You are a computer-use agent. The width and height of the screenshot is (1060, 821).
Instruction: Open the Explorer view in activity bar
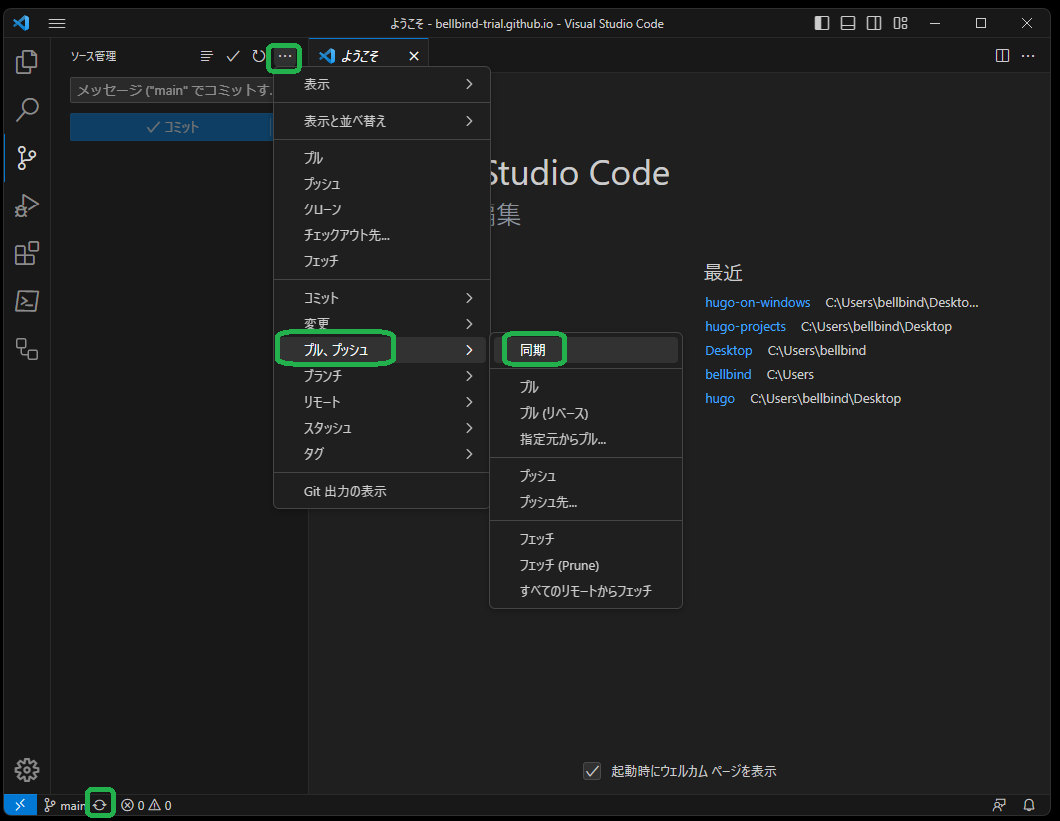click(27, 62)
